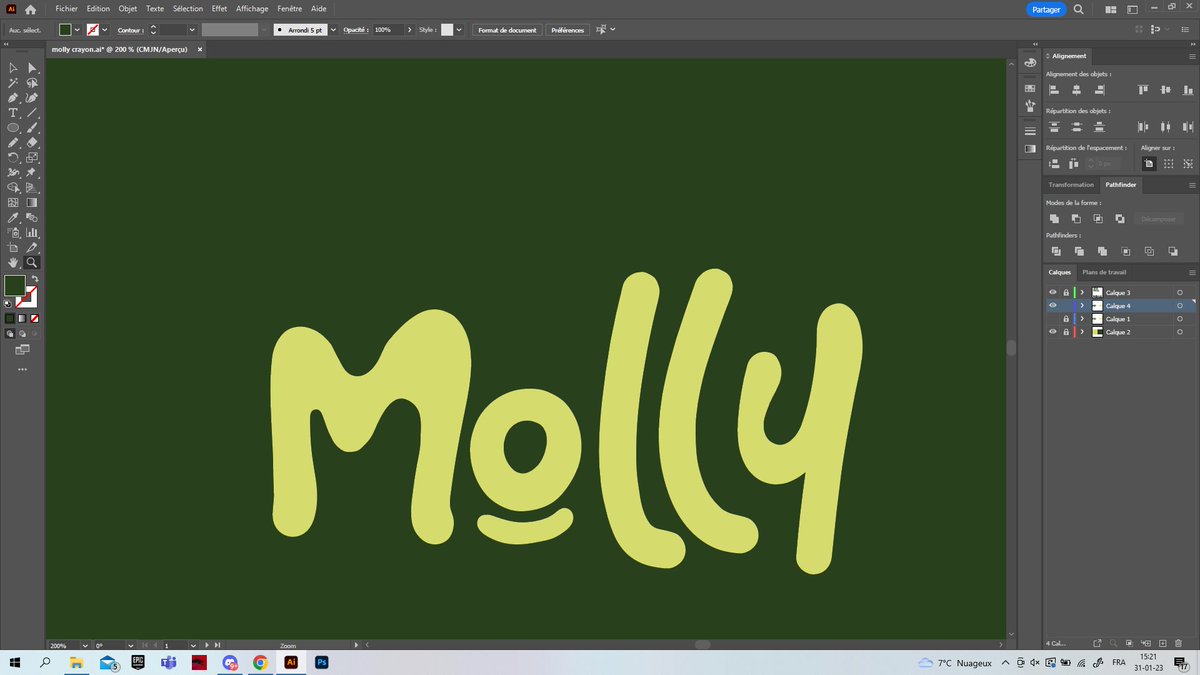Select the Rotate tool
The height and width of the screenshot is (675, 1200).
coord(13,157)
